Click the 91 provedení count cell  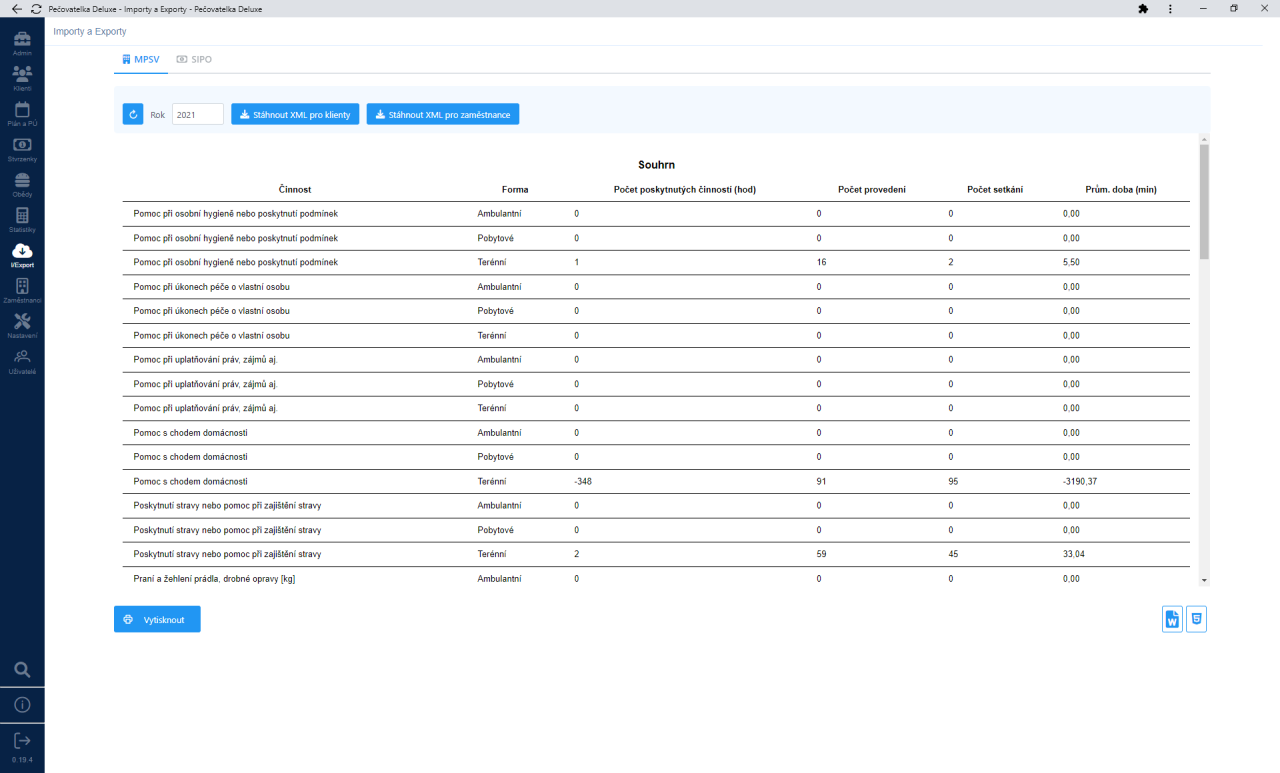[821, 481]
